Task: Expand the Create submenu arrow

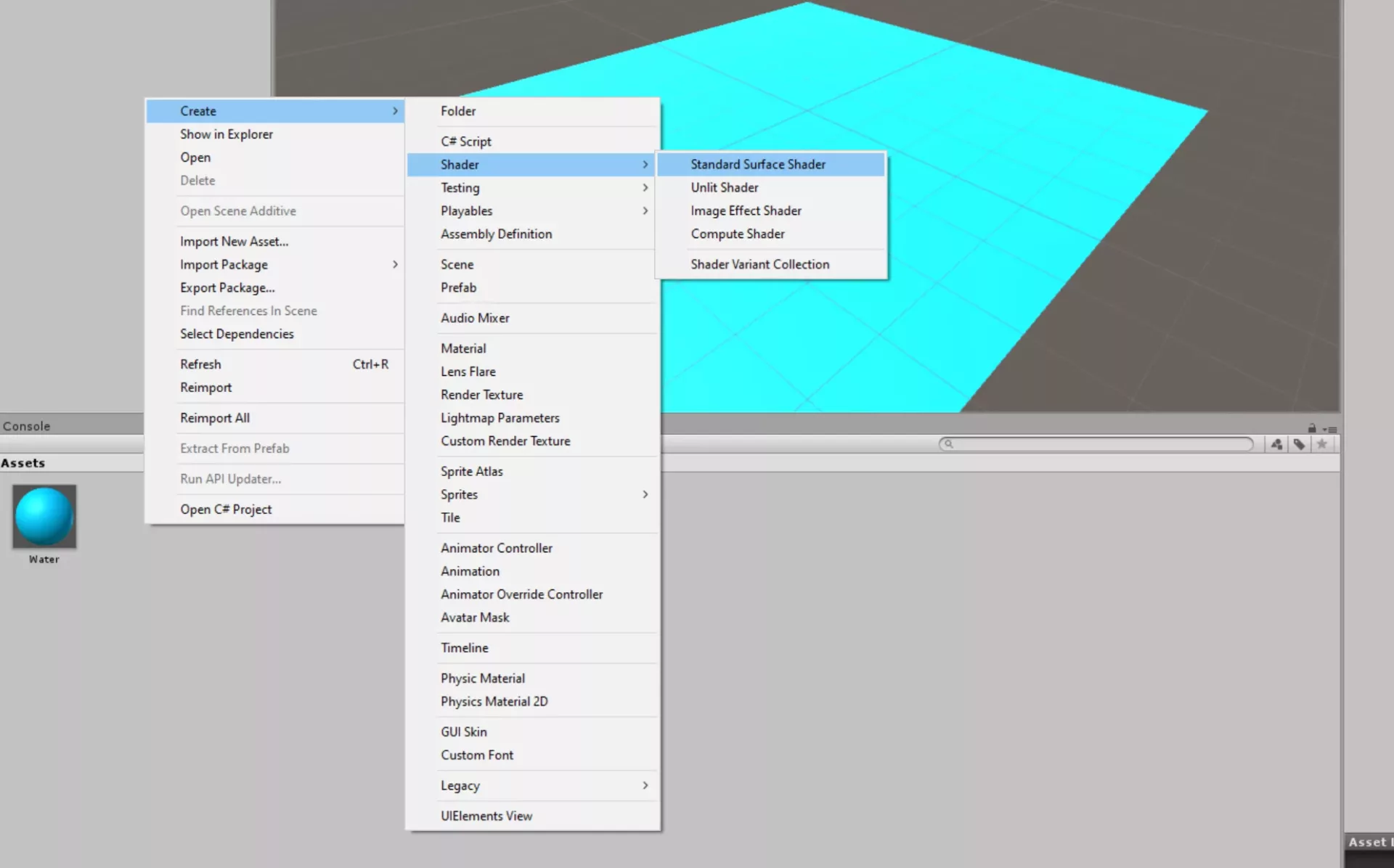Action: [395, 111]
